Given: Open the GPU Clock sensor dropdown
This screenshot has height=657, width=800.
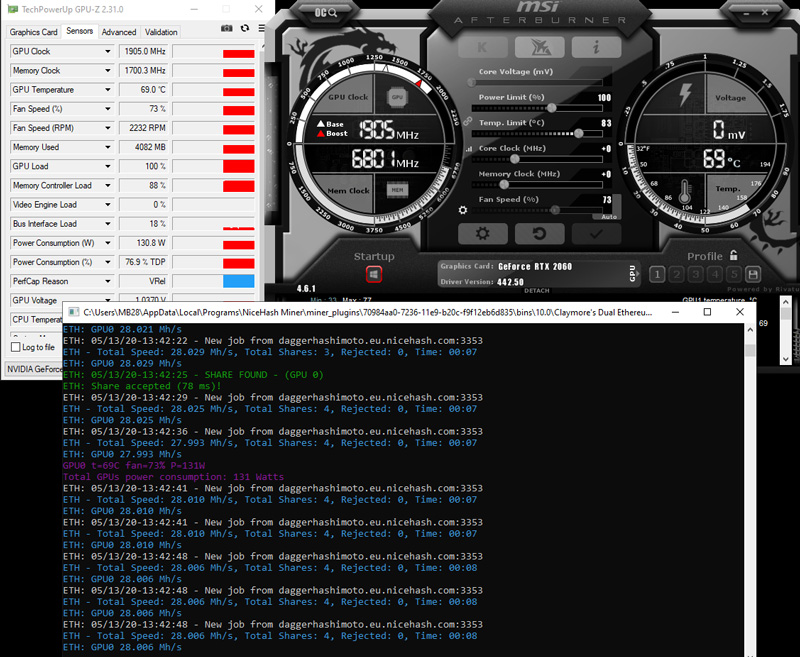Looking at the screenshot, I should [108, 52].
